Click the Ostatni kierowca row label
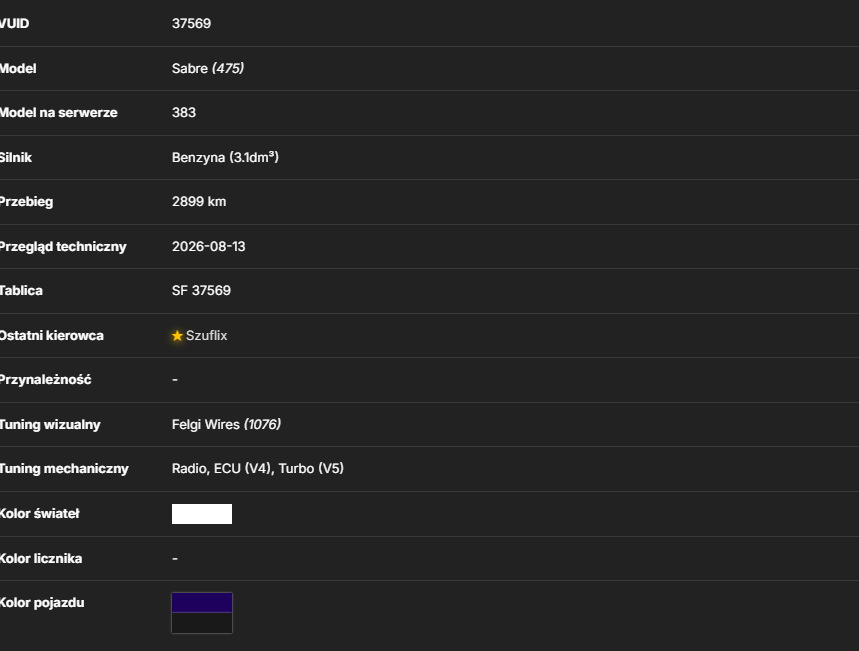 [x=51, y=335]
